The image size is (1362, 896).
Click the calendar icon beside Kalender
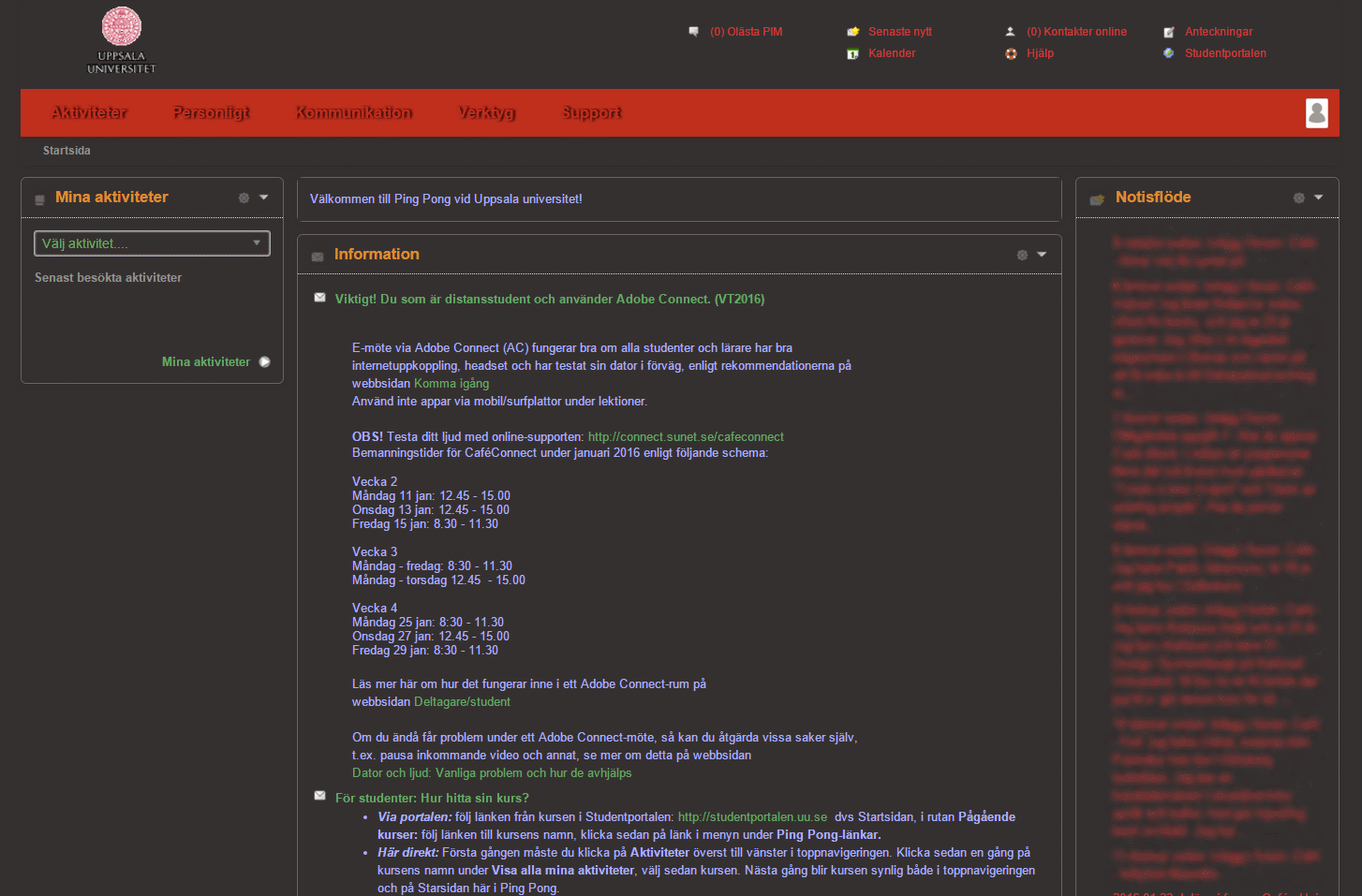[x=852, y=53]
